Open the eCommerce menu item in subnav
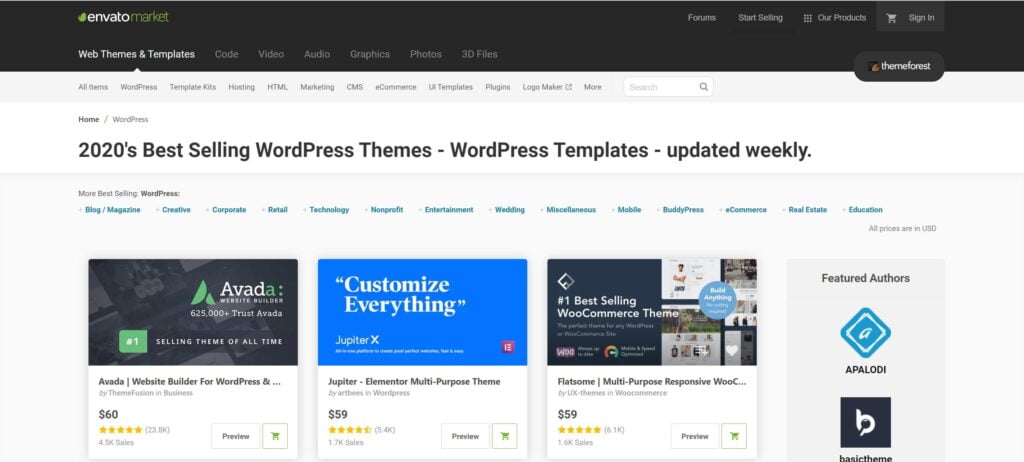Viewport: 1024px width, 462px height. (x=396, y=87)
